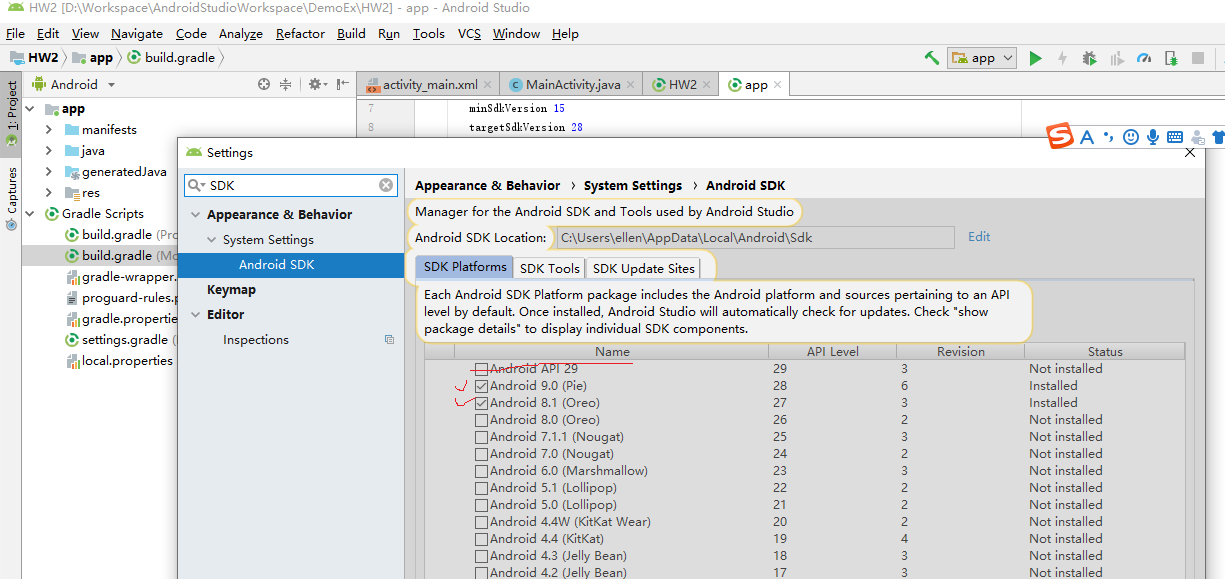1225x579 pixels.
Task: Check the Android 6.0 (Marshmallow) checkbox
Action: (482, 471)
